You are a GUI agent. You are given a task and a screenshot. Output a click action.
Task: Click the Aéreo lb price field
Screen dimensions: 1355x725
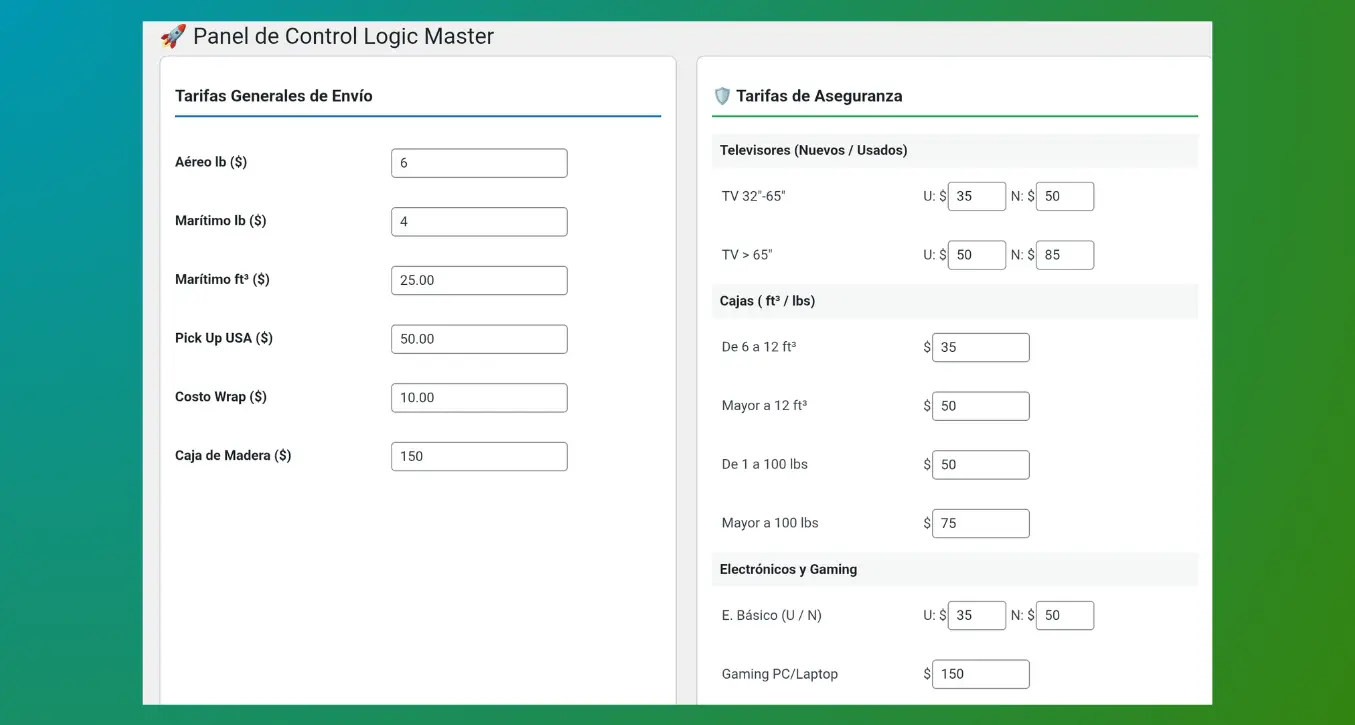point(479,163)
